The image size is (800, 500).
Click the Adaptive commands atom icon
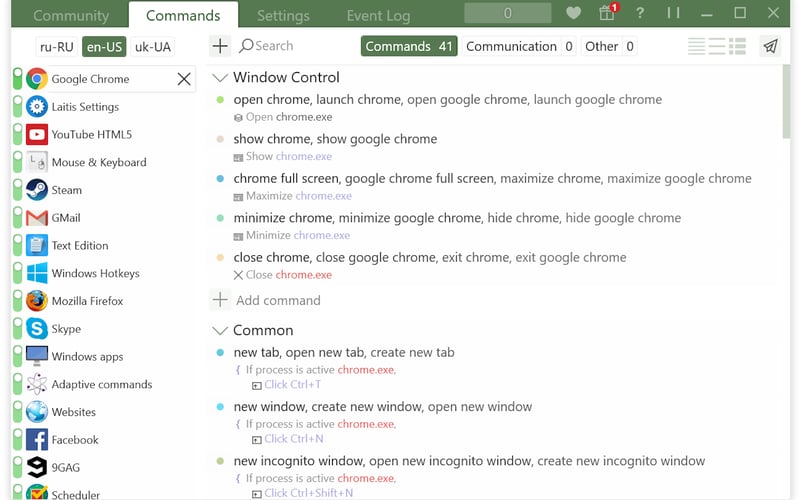pyautogui.click(x=37, y=384)
